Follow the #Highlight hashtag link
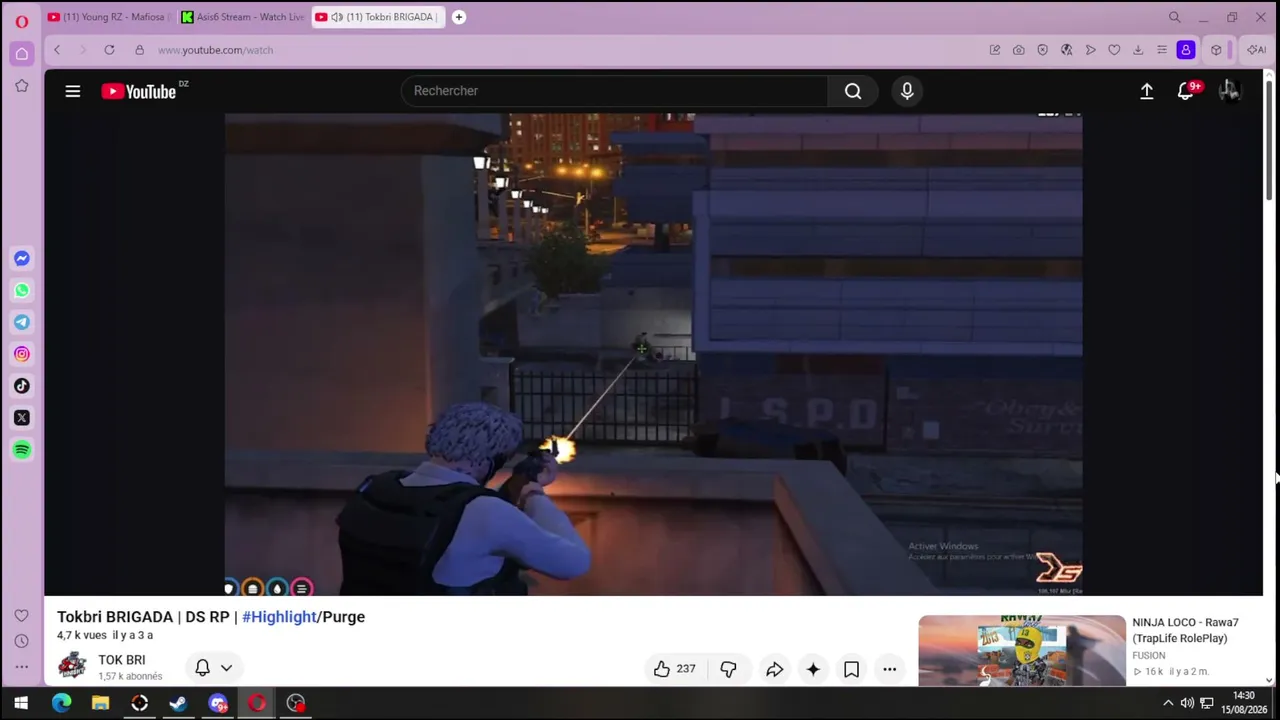Screen dimensions: 1280x720 (x=279, y=617)
